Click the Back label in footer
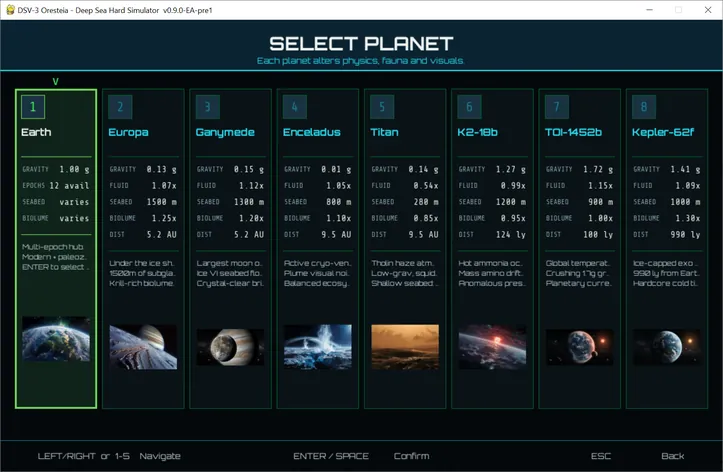Viewport: 723px width, 472px height. pyautogui.click(x=673, y=456)
